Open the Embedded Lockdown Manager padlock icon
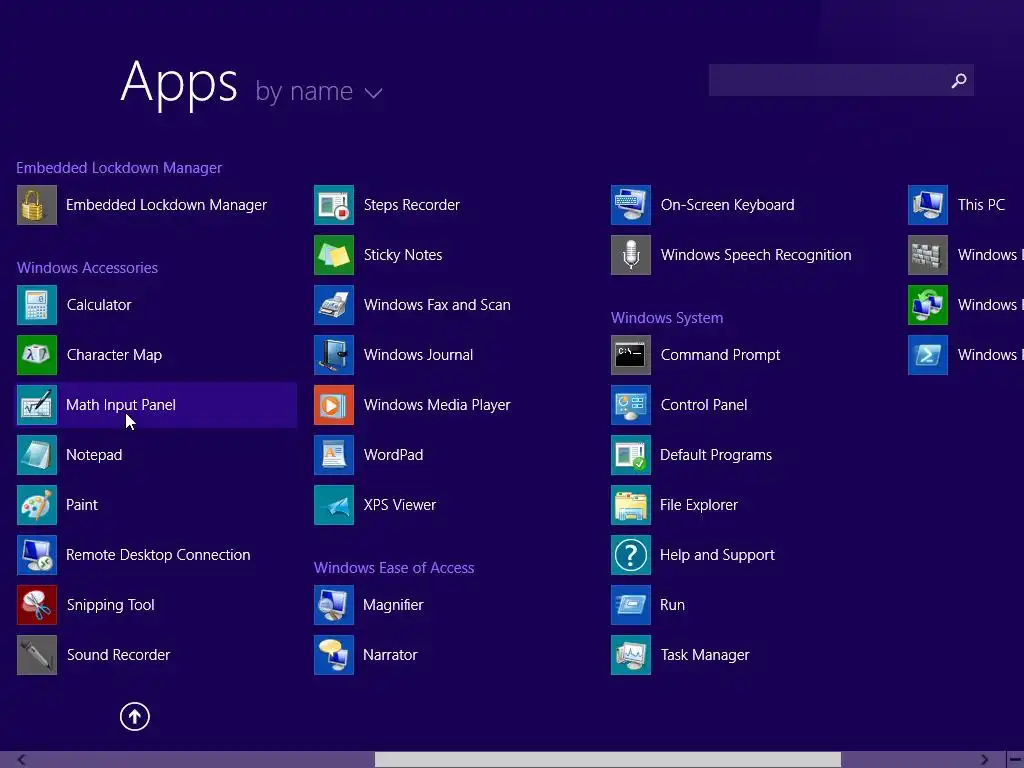 click(x=37, y=205)
